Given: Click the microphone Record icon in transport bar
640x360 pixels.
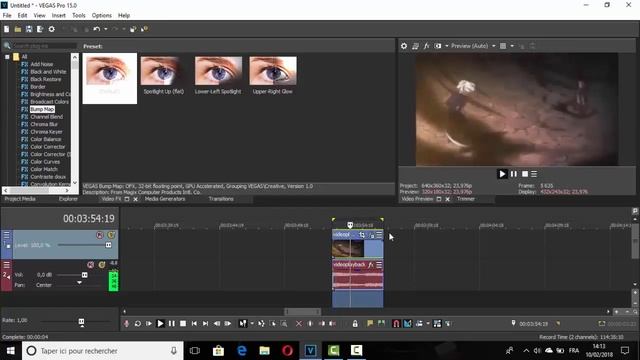Looking at the screenshot, I should click(x=127, y=324).
